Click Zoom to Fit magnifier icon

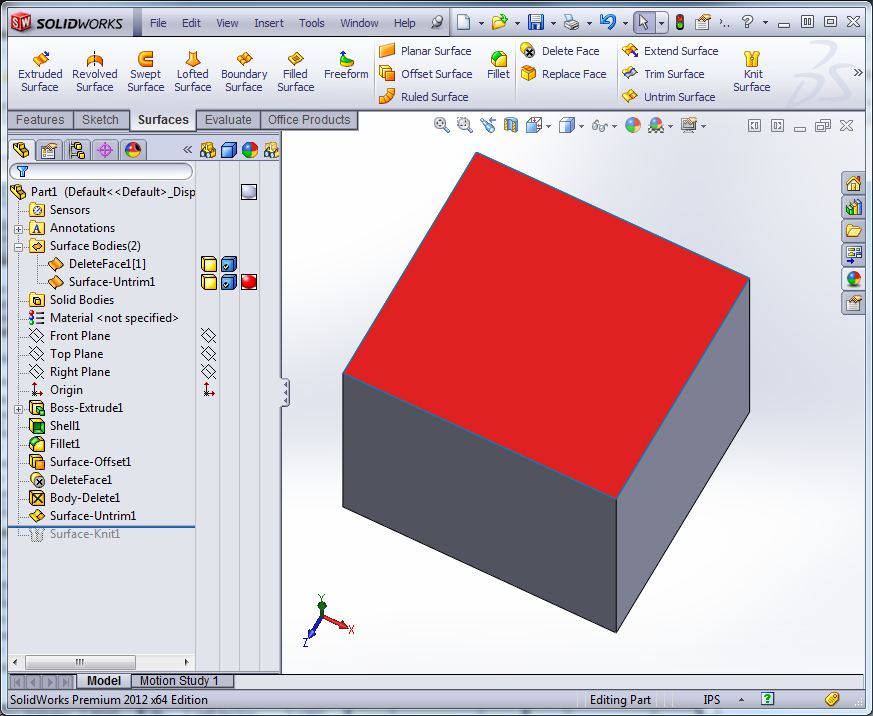(x=442, y=125)
